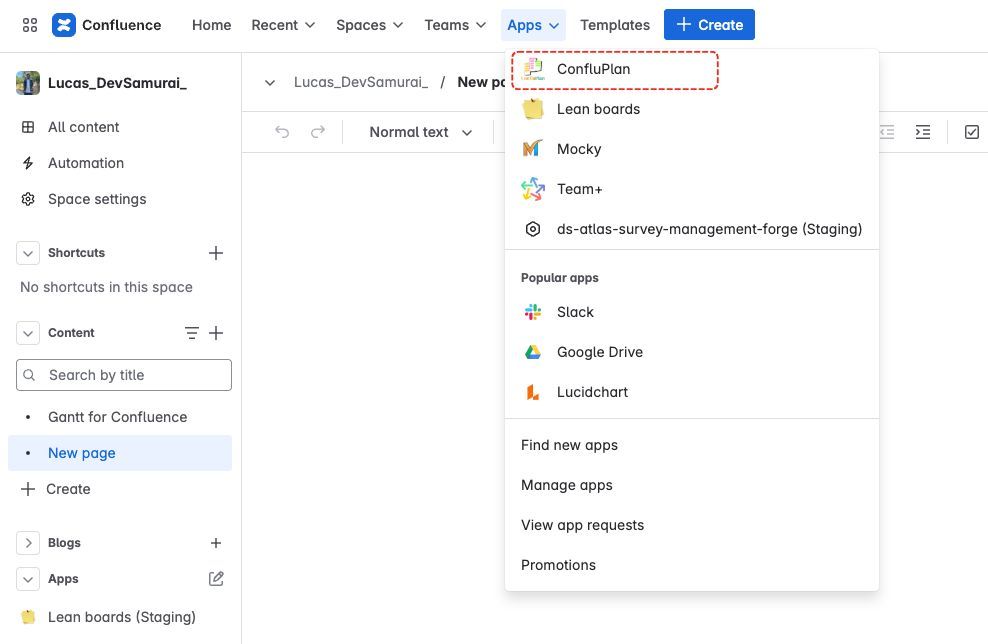This screenshot has width=988, height=644.
Task: Click the Outdent icon in the toolbar
Action: tap(887, 132)
